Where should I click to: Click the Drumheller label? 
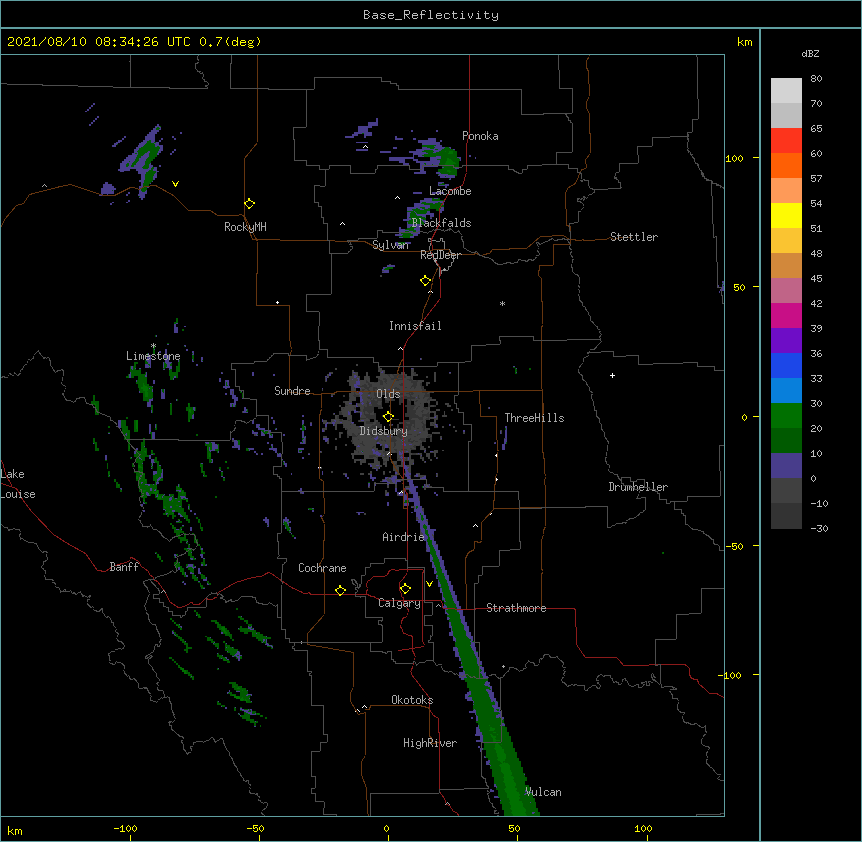638,487
